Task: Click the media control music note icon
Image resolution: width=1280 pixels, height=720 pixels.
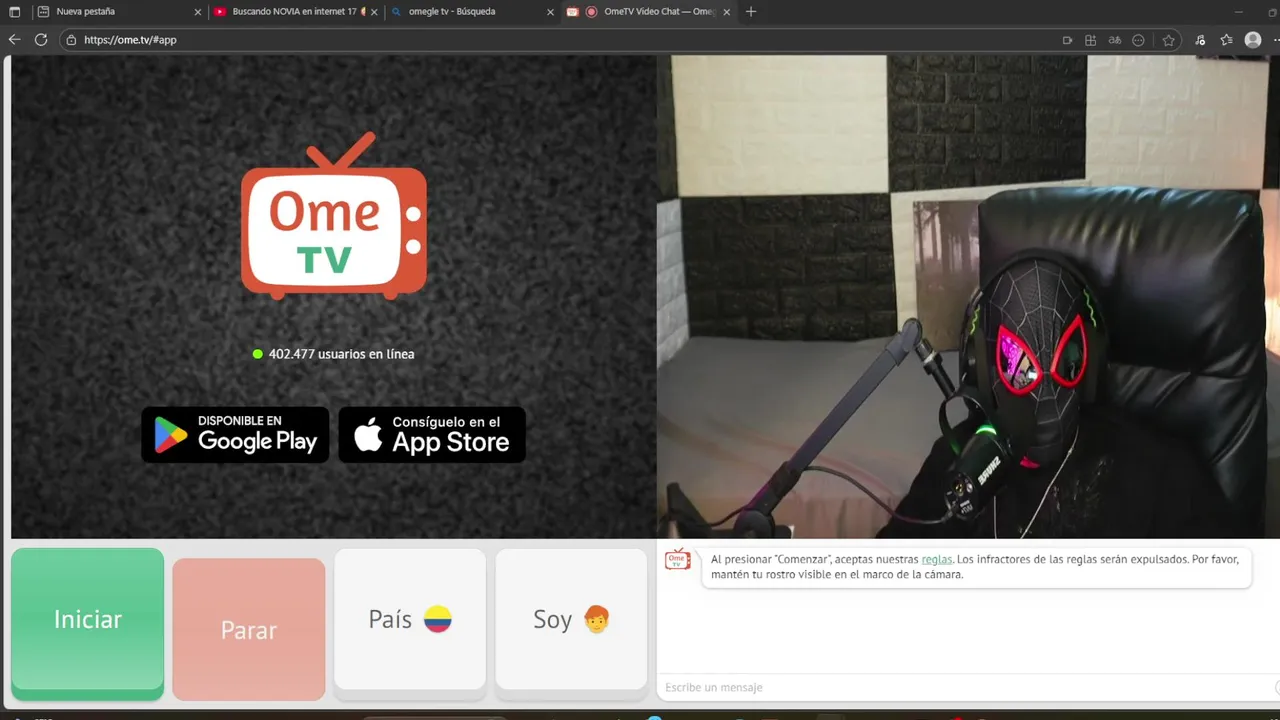Action: (1200, 40)
